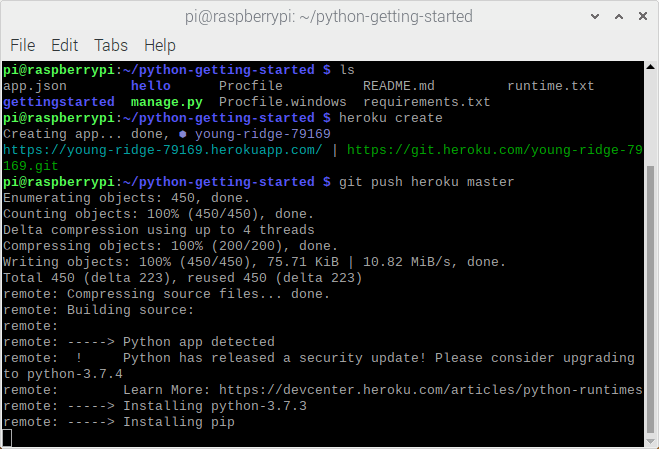The height and width of the screenshot is (449, 659).
Task: Click the vertical scrollbar thumb
Action: 650,298
